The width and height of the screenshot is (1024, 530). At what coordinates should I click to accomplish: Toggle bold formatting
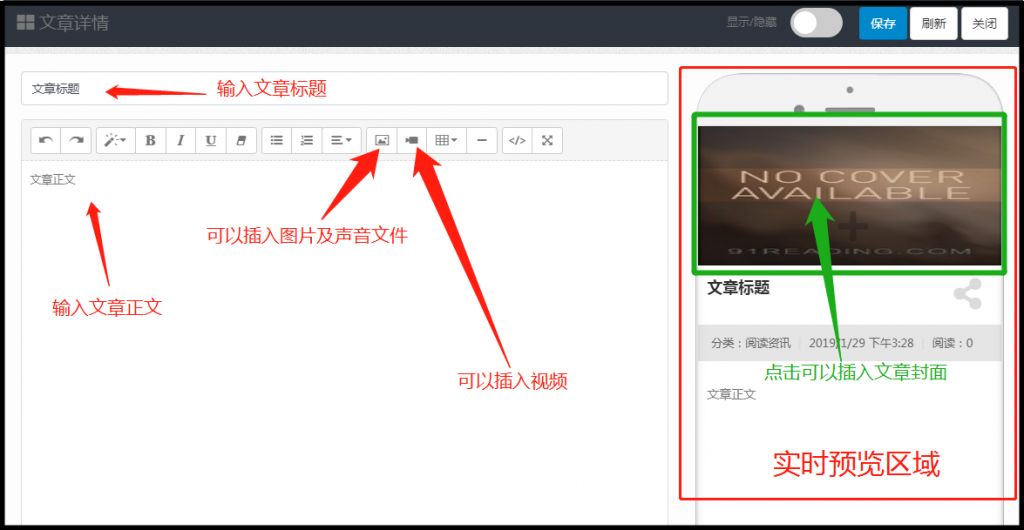point(150,141)
